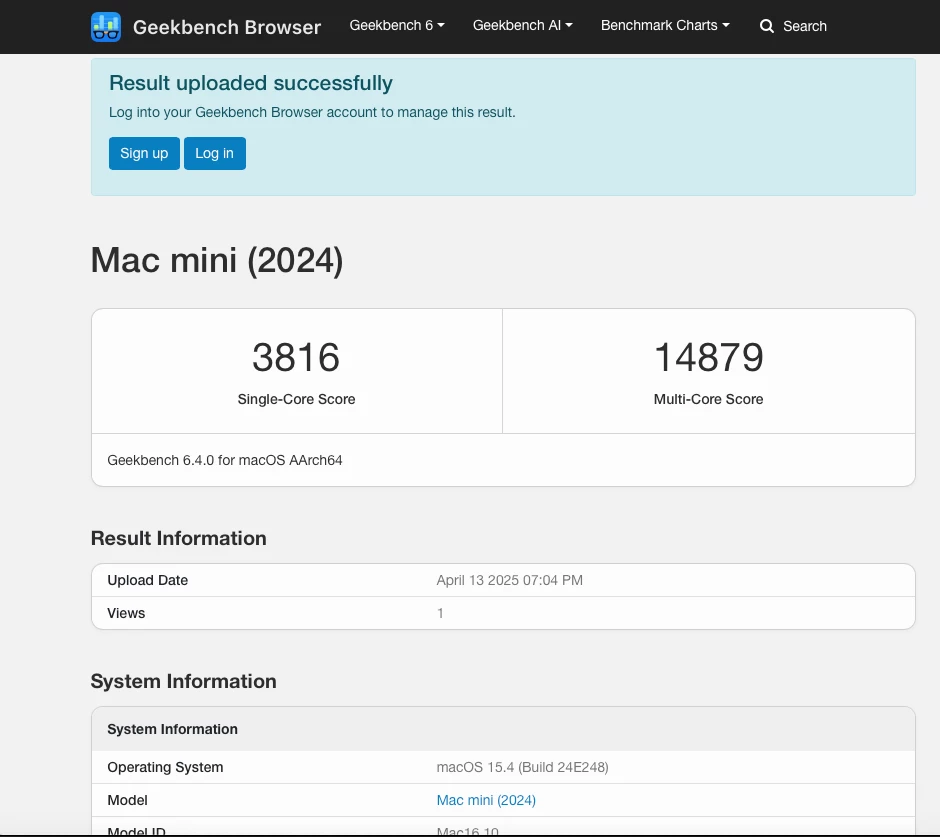Click the Upload Date row label
Image resolution: width=940 pixels, height=837 pixels.
point(147,580)
